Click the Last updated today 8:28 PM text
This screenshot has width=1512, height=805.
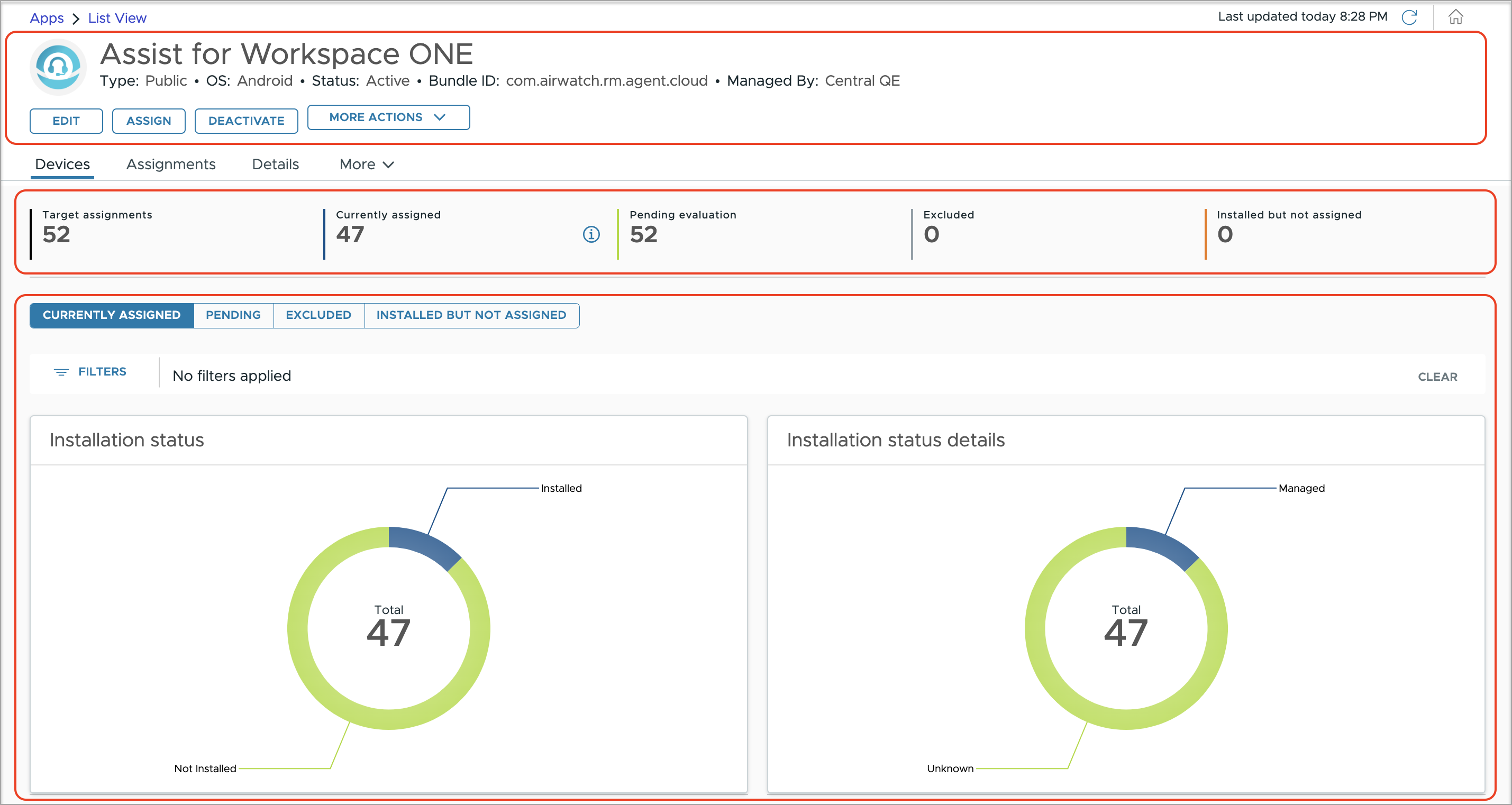tap(1302, 16)
